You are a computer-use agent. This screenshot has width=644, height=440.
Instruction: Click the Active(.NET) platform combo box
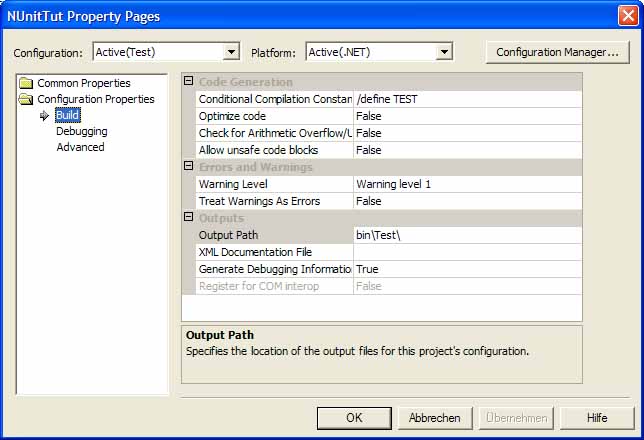379,52
